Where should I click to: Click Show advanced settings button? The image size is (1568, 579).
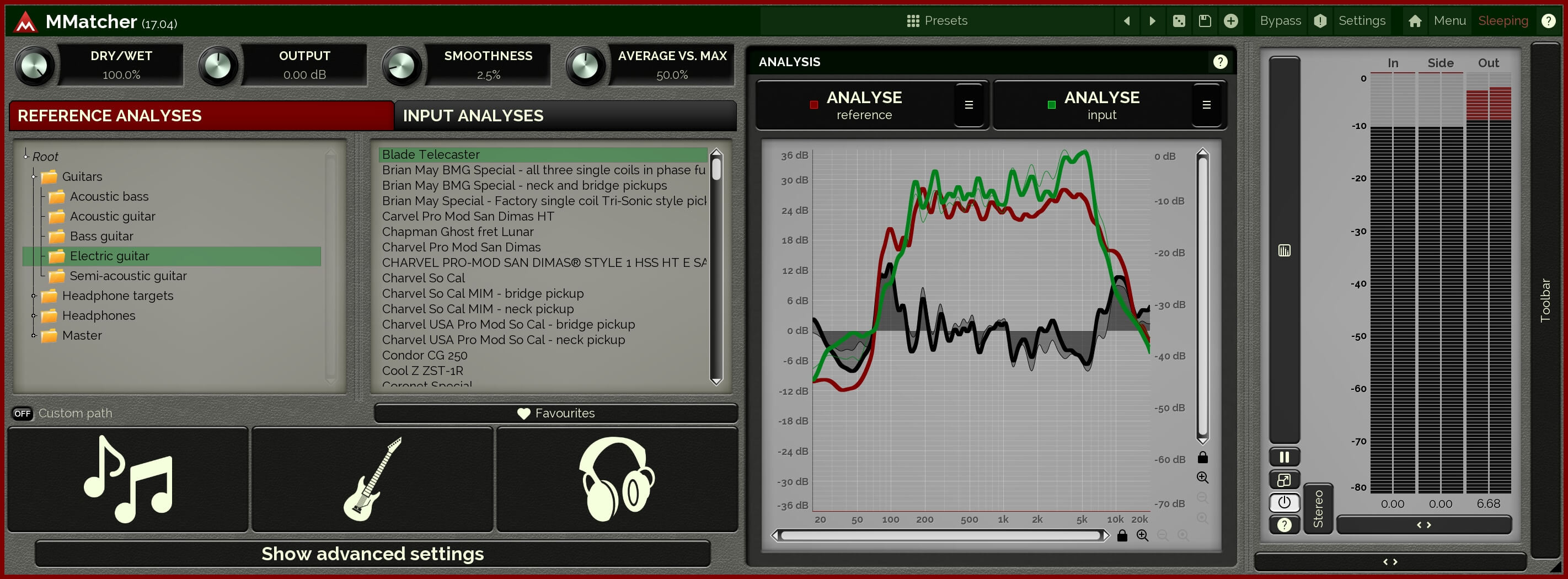[x=372, y=554]
